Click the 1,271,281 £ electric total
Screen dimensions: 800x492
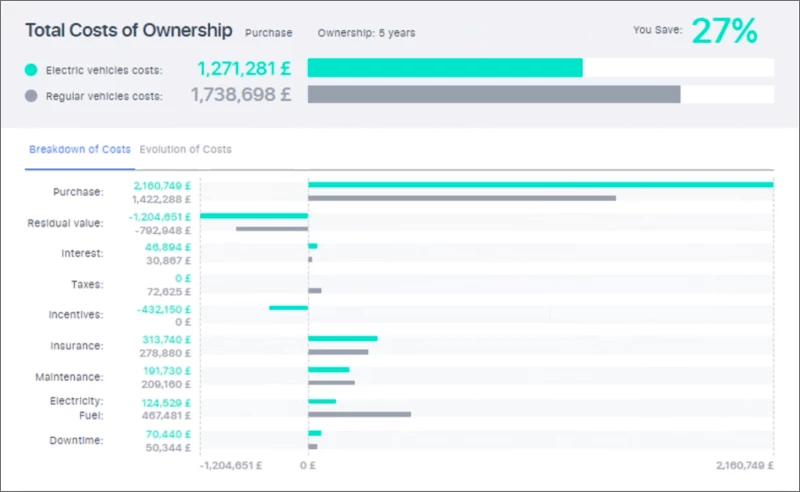point(244,68)
